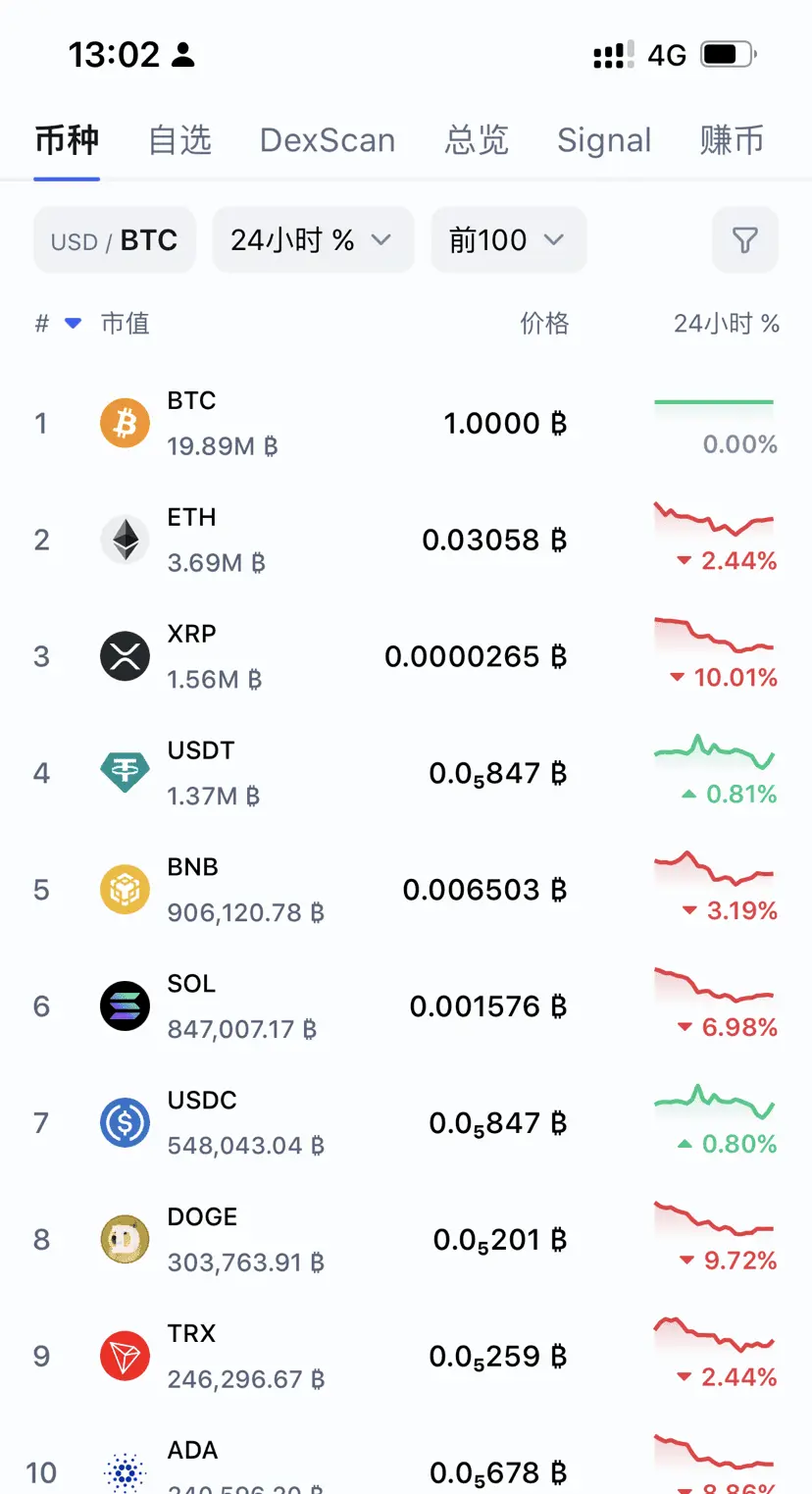
Task: Sort by the 价格 column header
Action: point(544,324)
